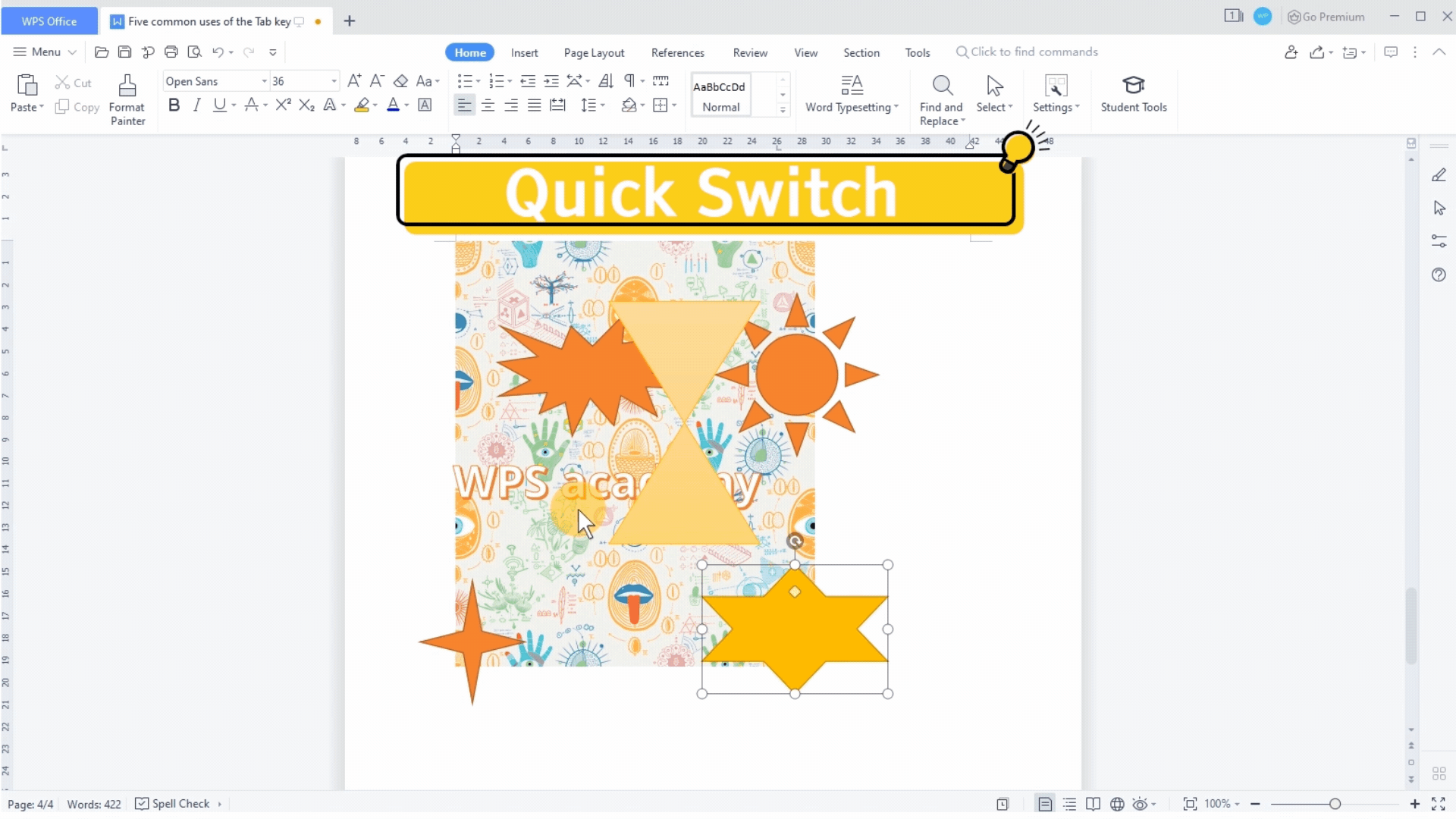The image size is (1456, 819).
Task: Increase paragraph indent
Action: tap(551, 81)
